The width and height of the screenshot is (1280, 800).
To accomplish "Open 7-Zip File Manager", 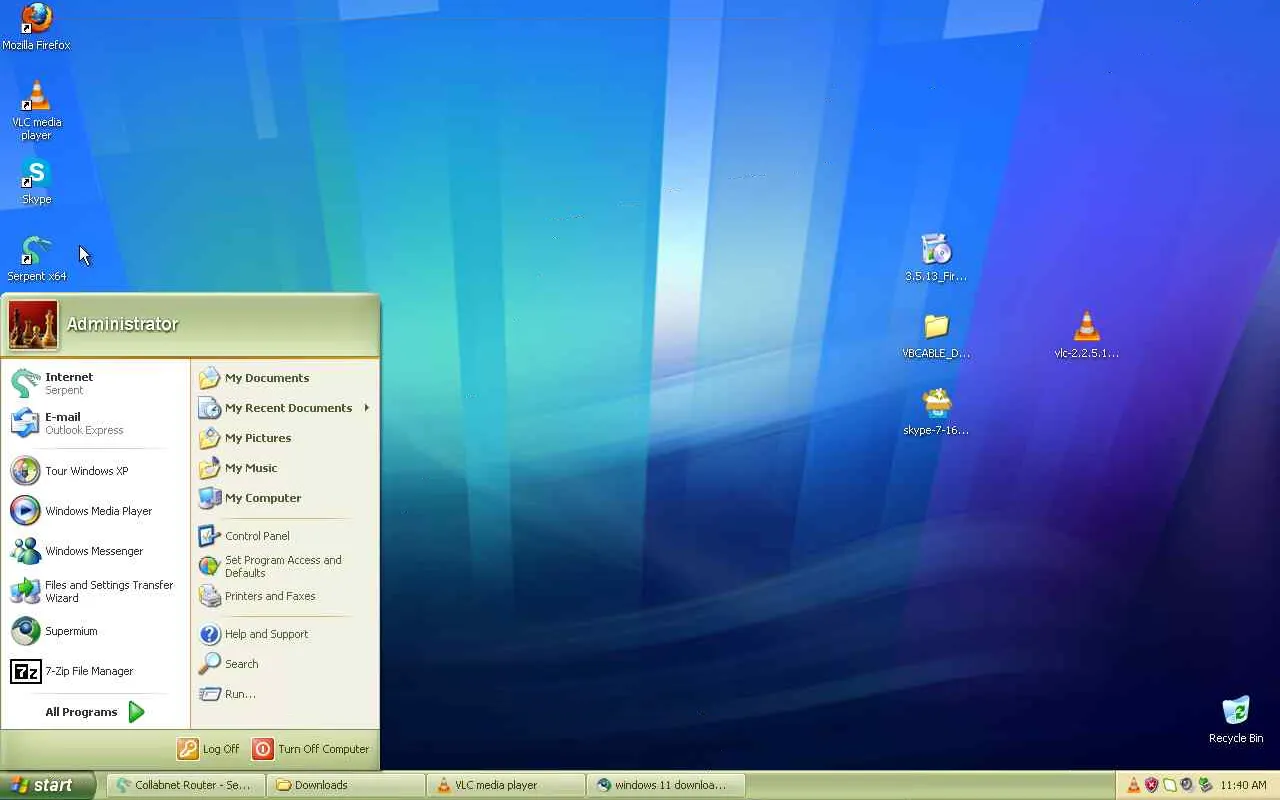I will click(96, 671).
